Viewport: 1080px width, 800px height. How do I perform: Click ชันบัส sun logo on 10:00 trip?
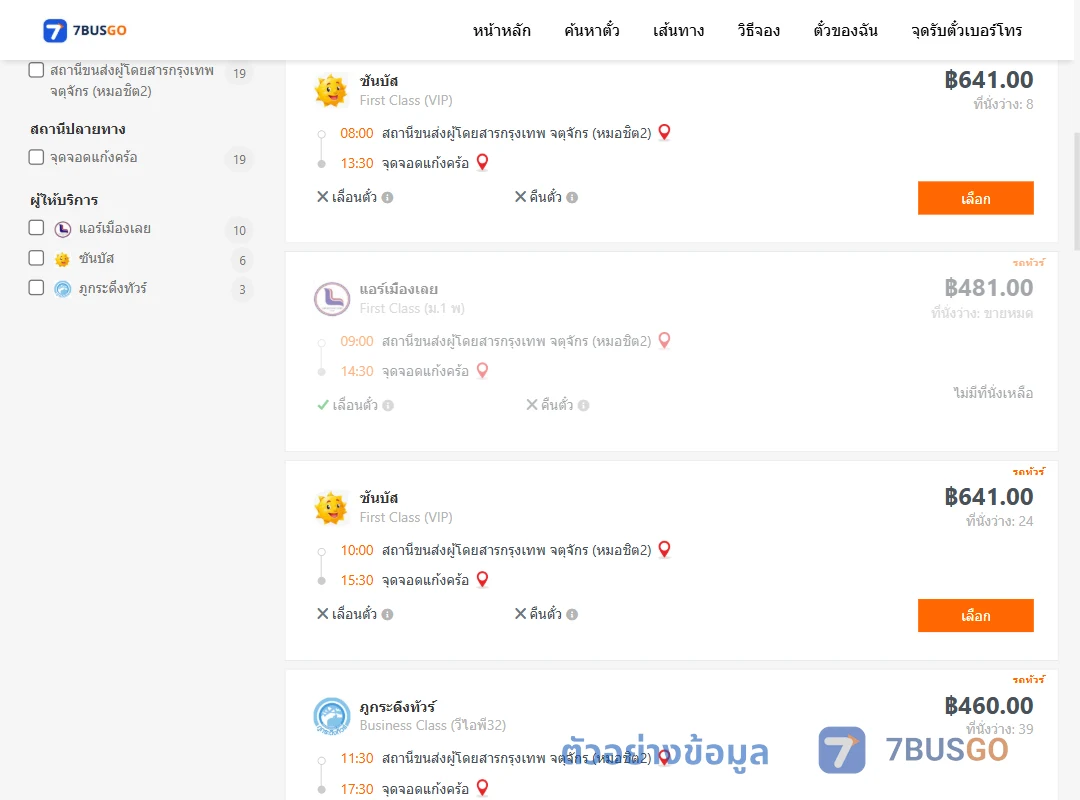331,508
